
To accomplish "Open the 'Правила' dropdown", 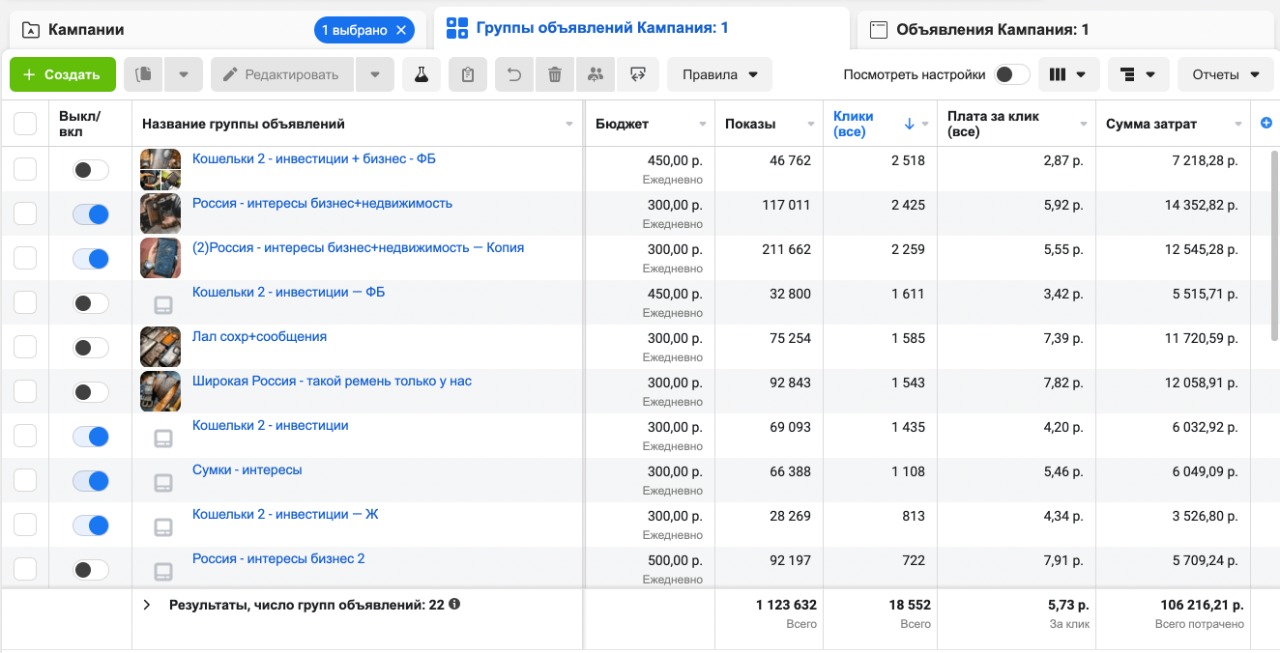I will tap(719, 74).
